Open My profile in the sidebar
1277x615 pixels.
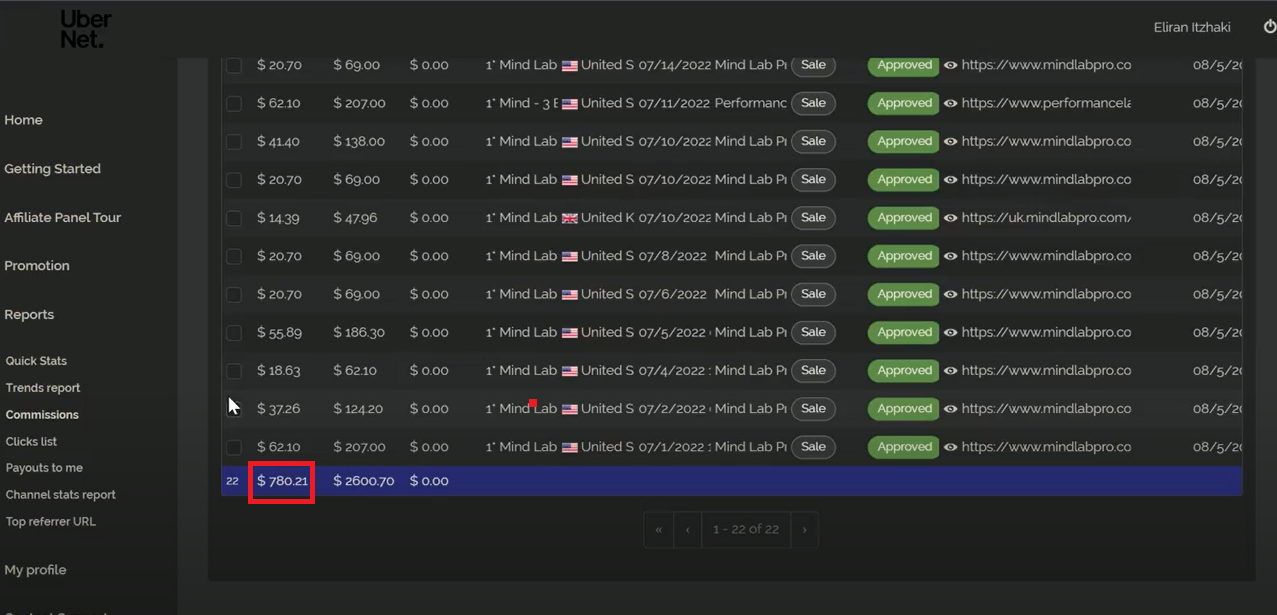tap(35, 570)
